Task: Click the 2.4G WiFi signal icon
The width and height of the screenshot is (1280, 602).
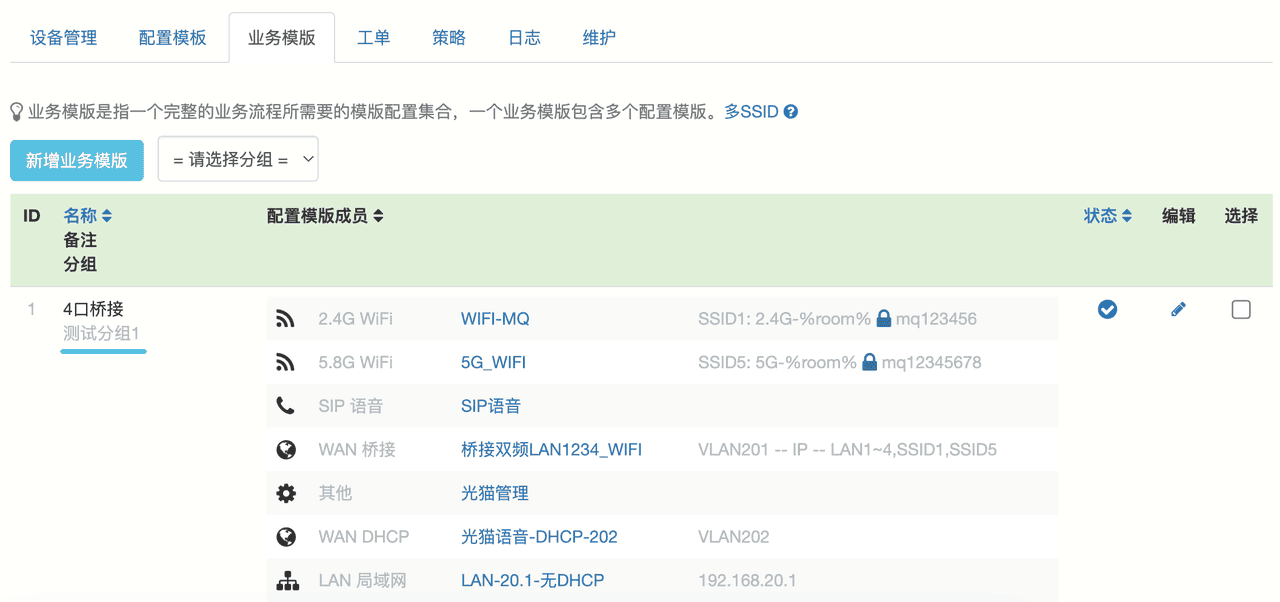Action: click(x=286, y=319)
